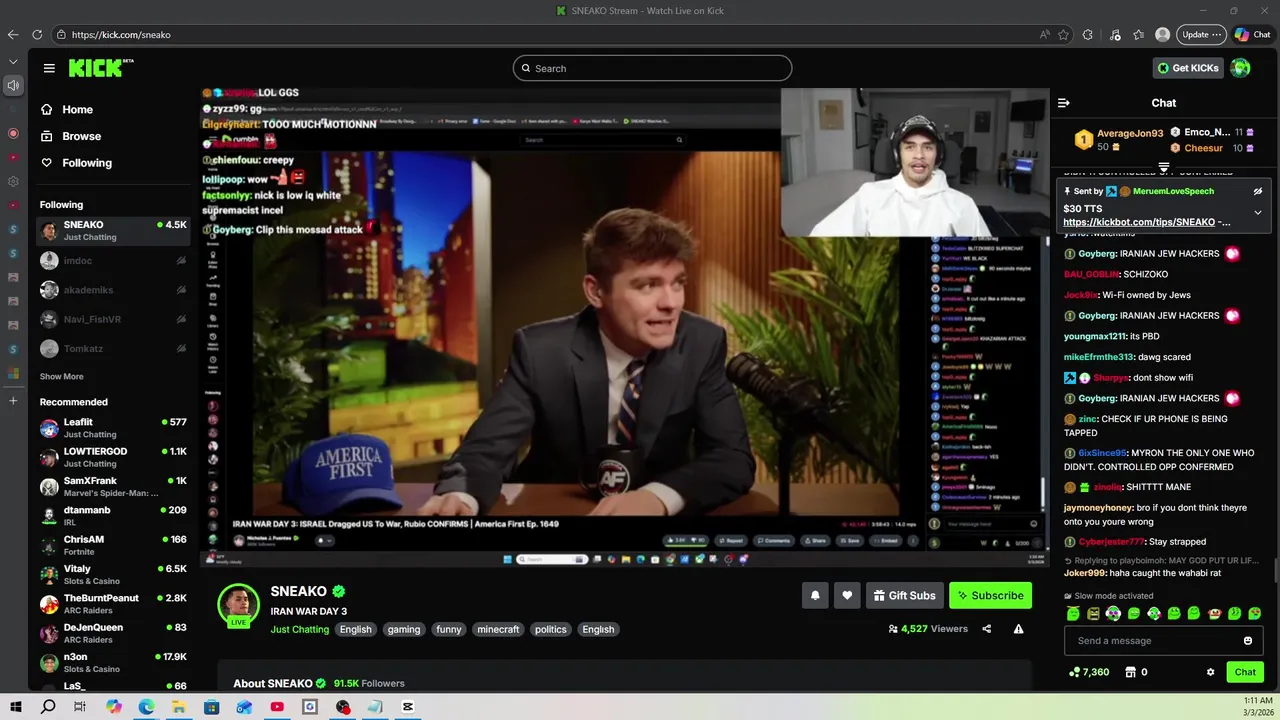Image resolution: width=1280 pixels, height=720 pixels.
Task: Expand Show More under Following
Action: (x=61, y=377)
